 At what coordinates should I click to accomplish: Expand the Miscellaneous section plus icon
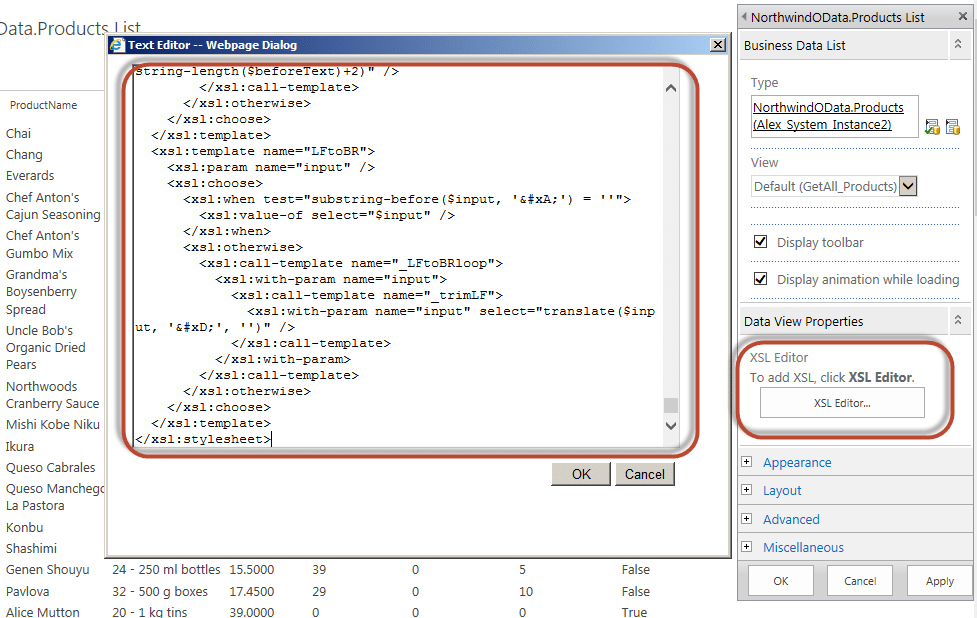tap(746, 546)
